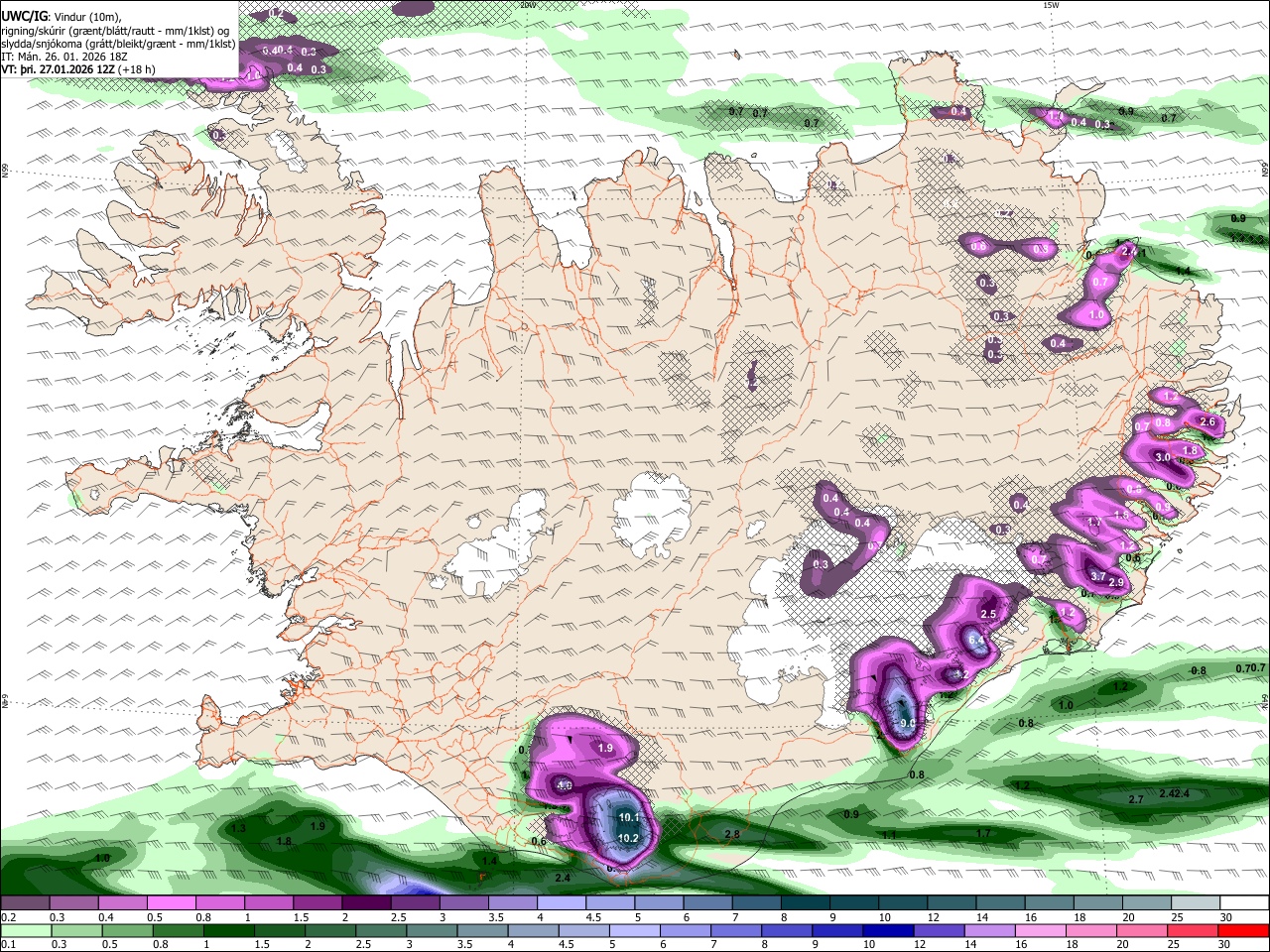Pick the snow legend swatch between 2 and 2.5
This screenshot has width=1270, height=952.
click(366, 903)
